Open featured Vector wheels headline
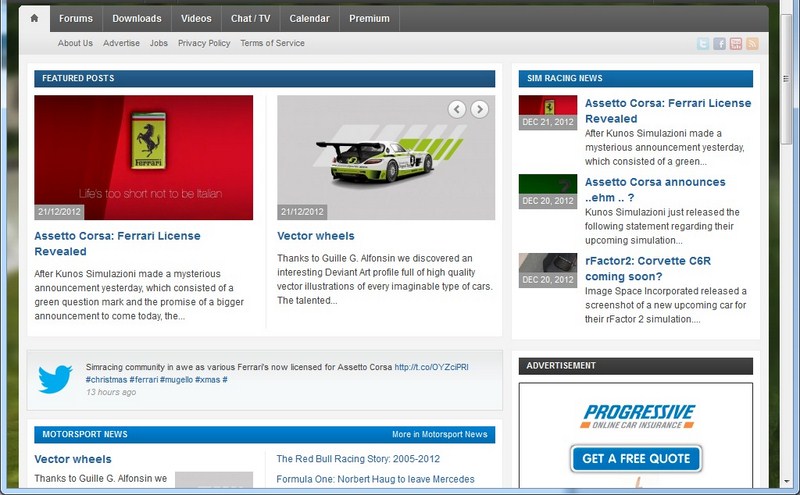The width and height of the screenshot is (800, 495). 315,236
